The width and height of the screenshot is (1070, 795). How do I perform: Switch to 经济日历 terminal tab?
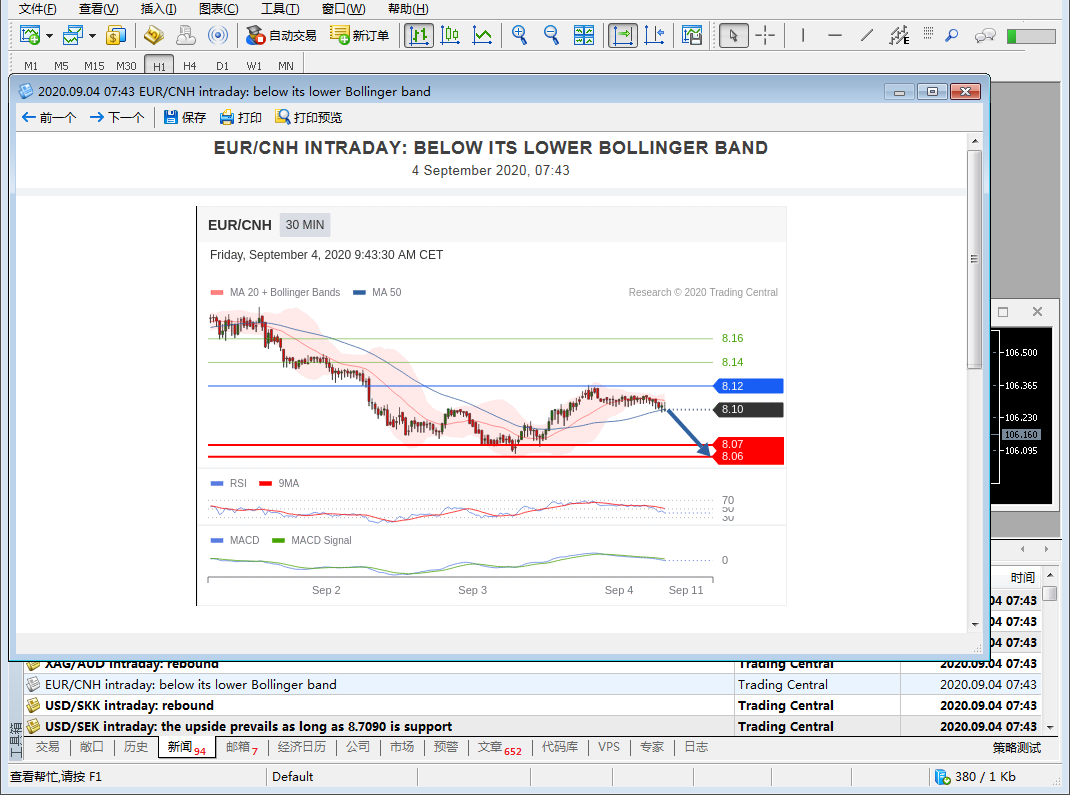coord(302,747)
